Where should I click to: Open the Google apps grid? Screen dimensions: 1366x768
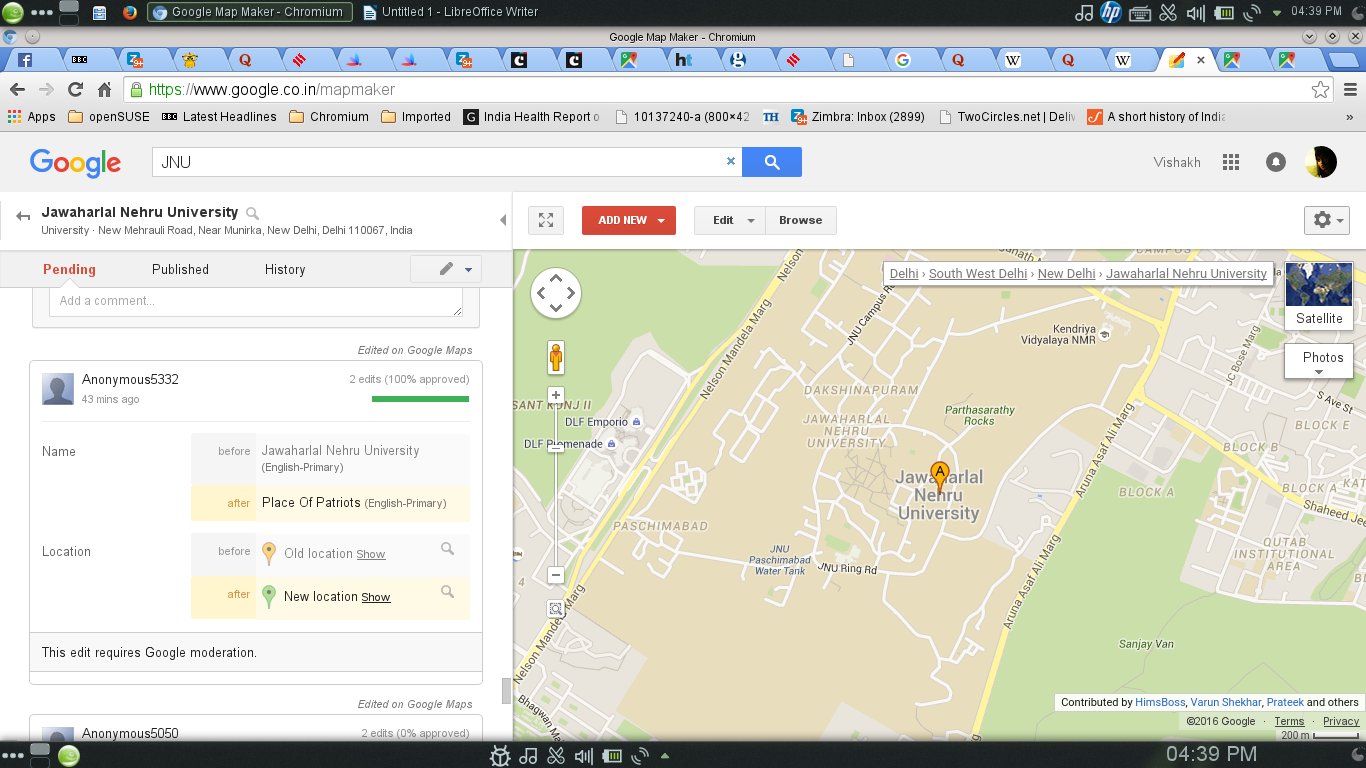pyautogui.click(x=1231, y=162)
